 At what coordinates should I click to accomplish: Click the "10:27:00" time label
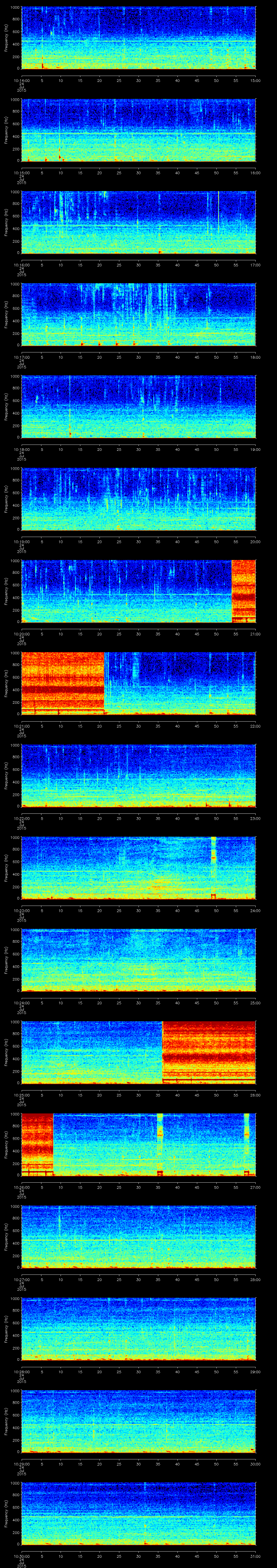(21, 1279)
